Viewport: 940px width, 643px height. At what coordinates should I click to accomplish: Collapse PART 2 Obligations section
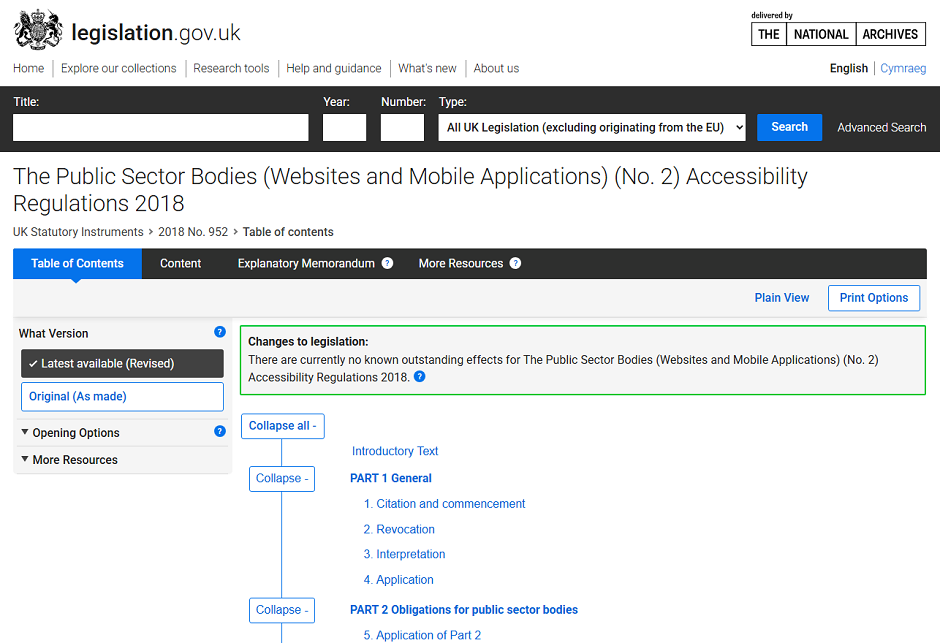(282, 610)
